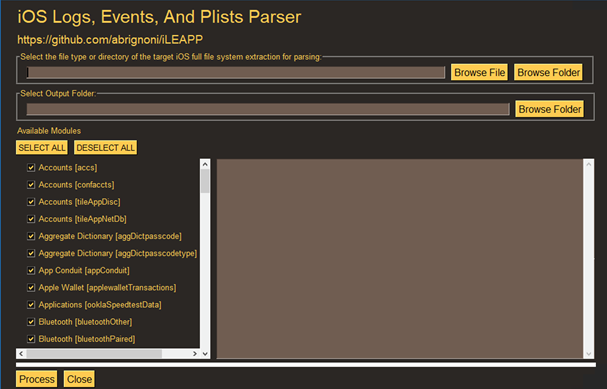
Task: Uncheck Applications [ooklaSpeedtestData] module
Action: tap(31, 305)
